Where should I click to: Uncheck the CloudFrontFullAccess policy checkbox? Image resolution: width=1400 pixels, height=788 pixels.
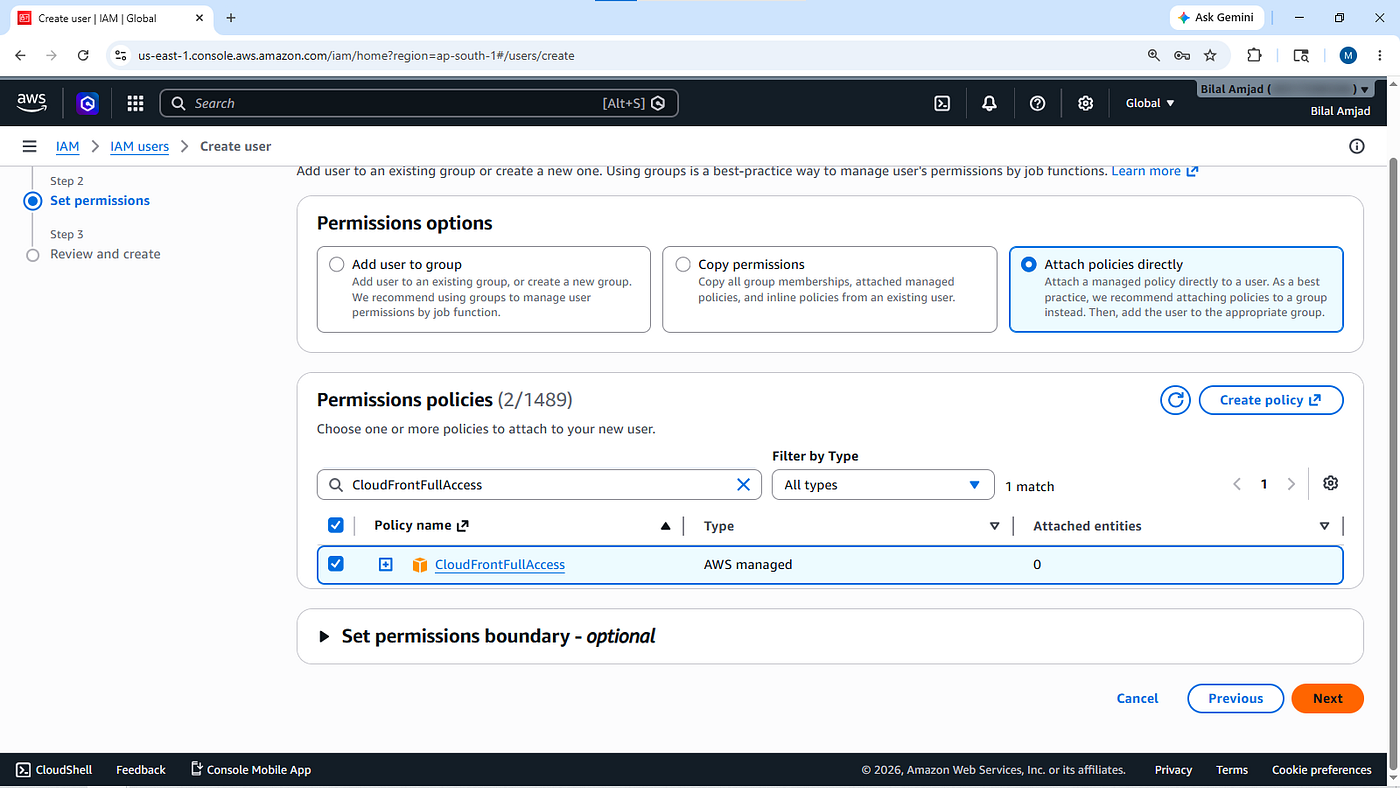tap(336, 564)
